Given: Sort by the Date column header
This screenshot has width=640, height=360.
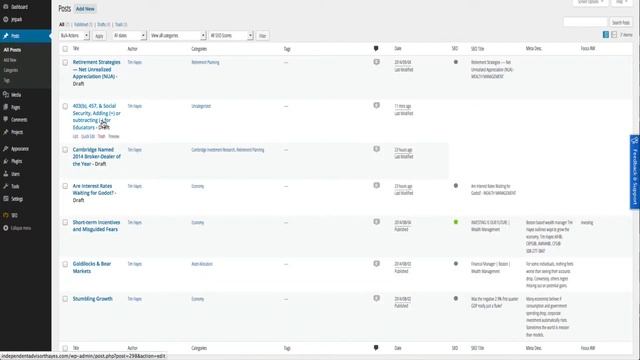Looking at the screenshot, I should coord(398,49).
